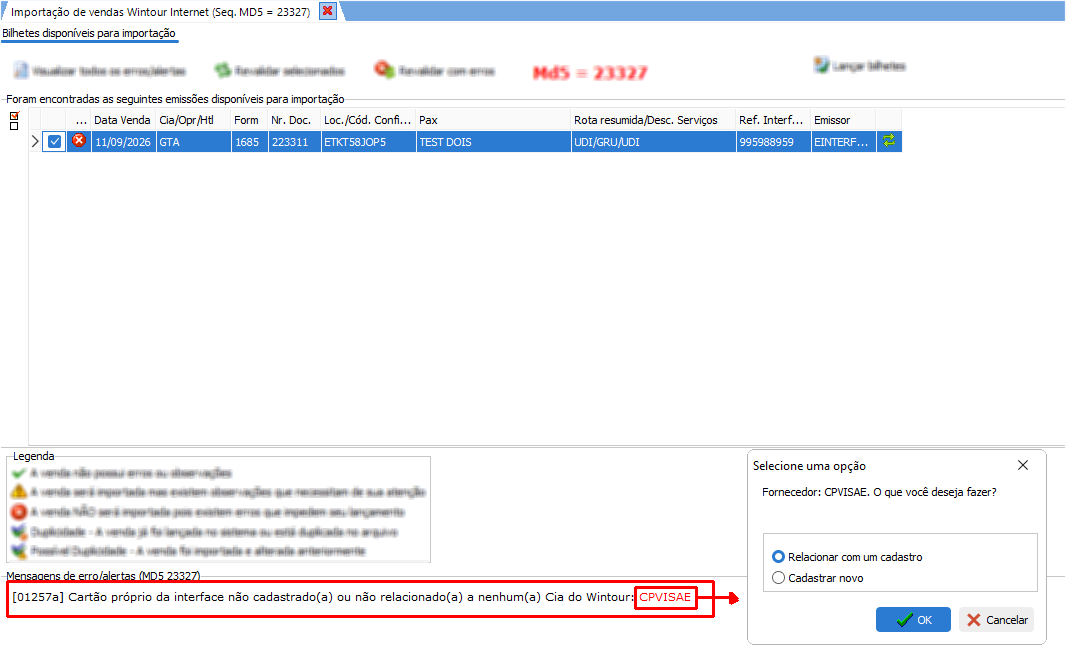
Task: Close the Selecione uma opção dialog
Action: (1022, 465)
